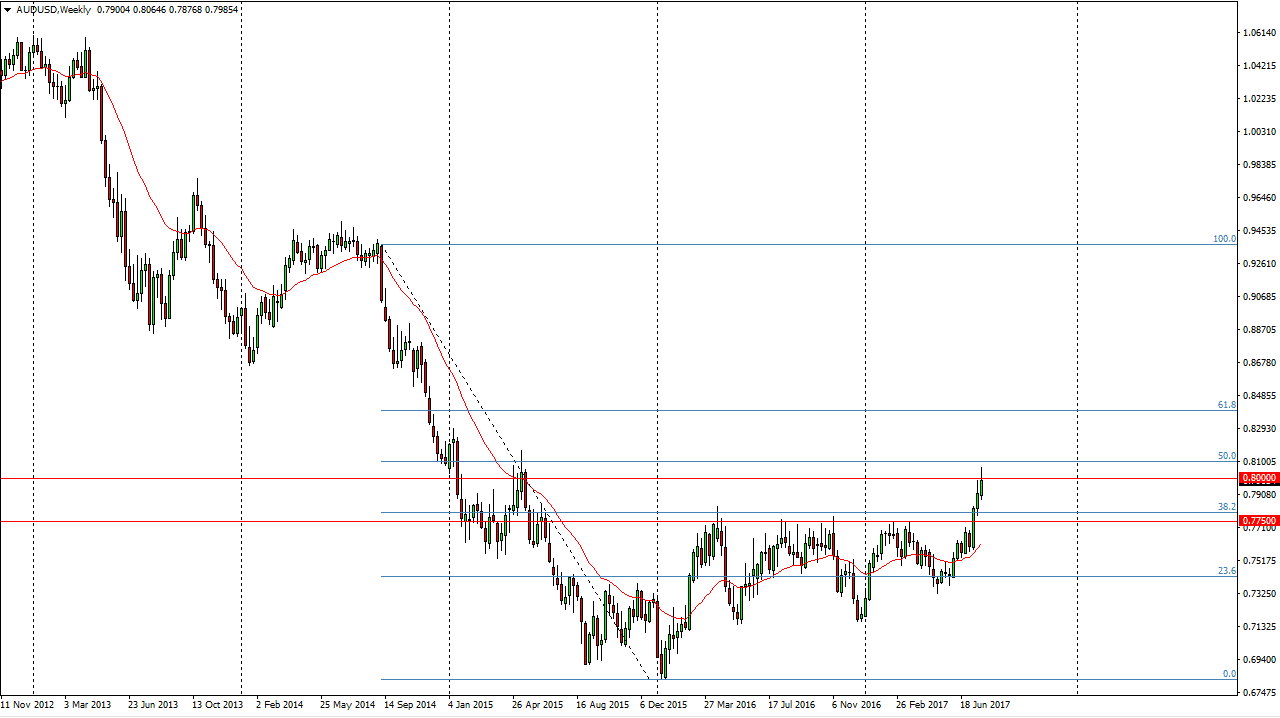Viewport: 1280px width, 718px height.
Task: Select the red 0.77500 price label
Action: coord(1258,521)
